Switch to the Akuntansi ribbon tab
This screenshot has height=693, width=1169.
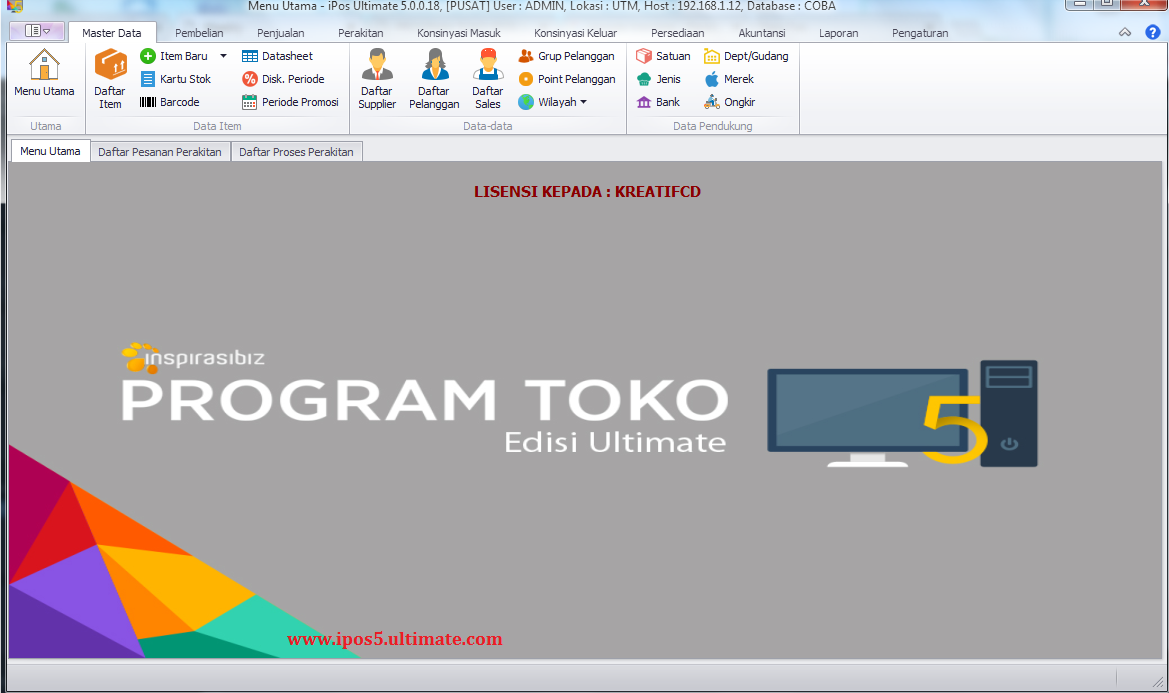(761, 32)
